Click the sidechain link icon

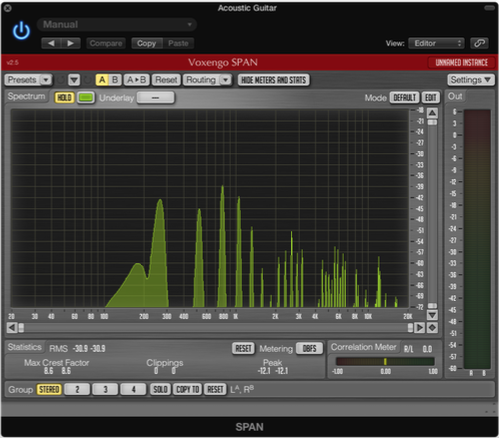479,43
